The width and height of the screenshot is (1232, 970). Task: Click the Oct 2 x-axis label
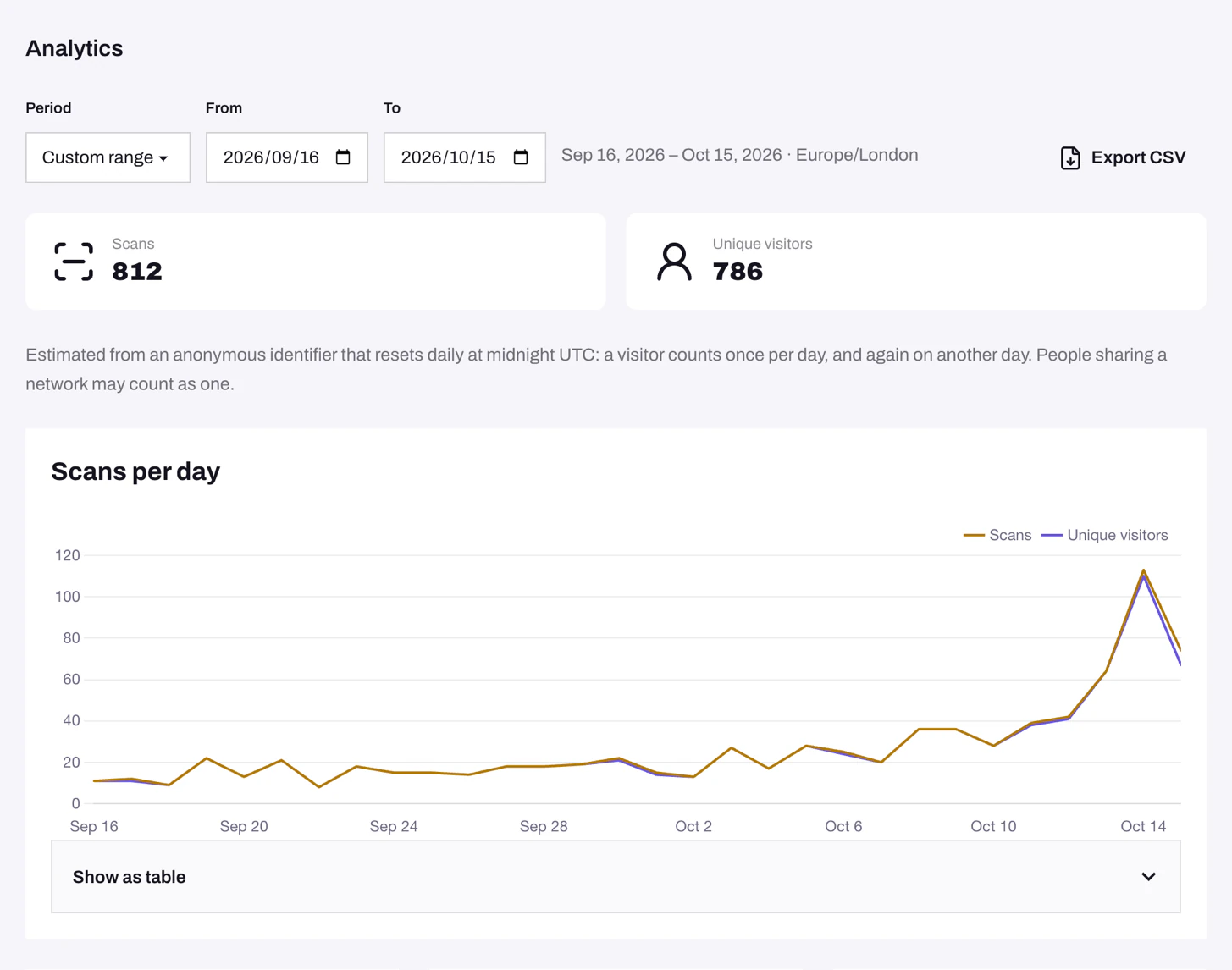(x=693, y=826)
